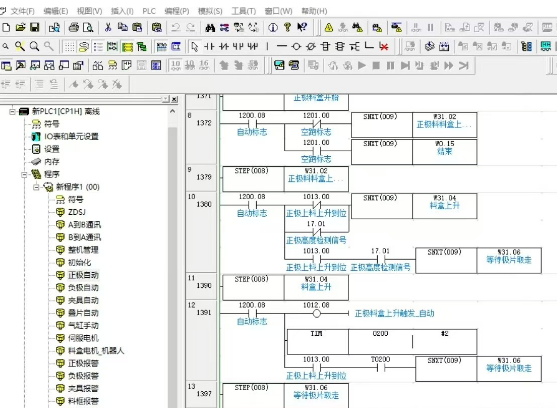Viewport: 557px width, 408px height.
Task: Select the new normally-open contact tool
Action: [x=209, y=47]
